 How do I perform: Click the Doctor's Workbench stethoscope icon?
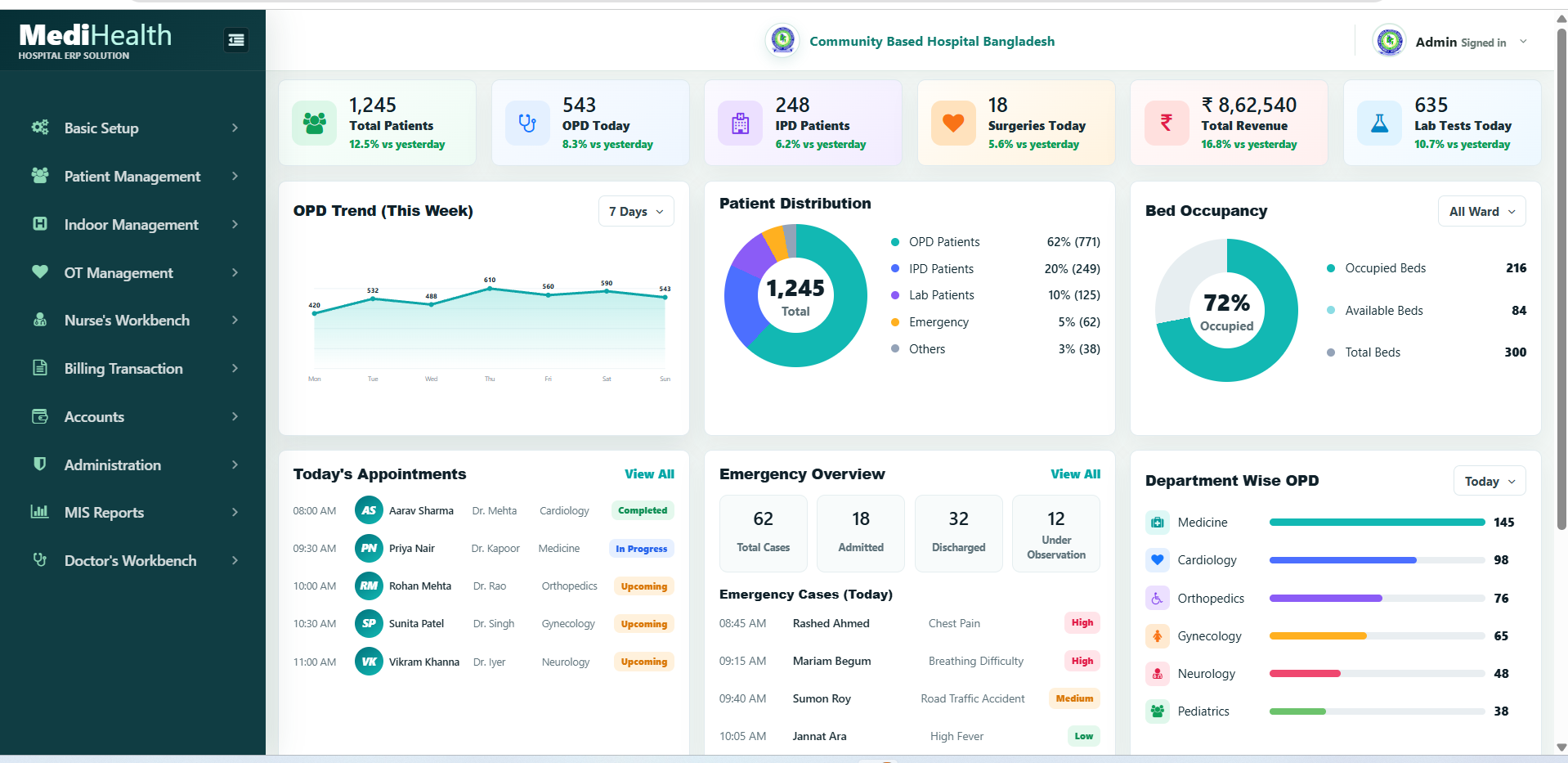(39, 559)
